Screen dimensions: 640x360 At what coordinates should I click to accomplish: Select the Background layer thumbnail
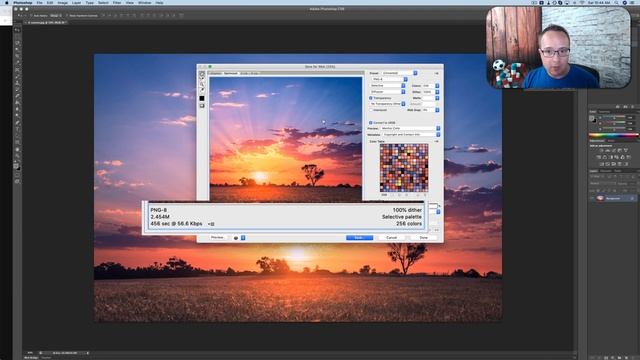[600, 198]
